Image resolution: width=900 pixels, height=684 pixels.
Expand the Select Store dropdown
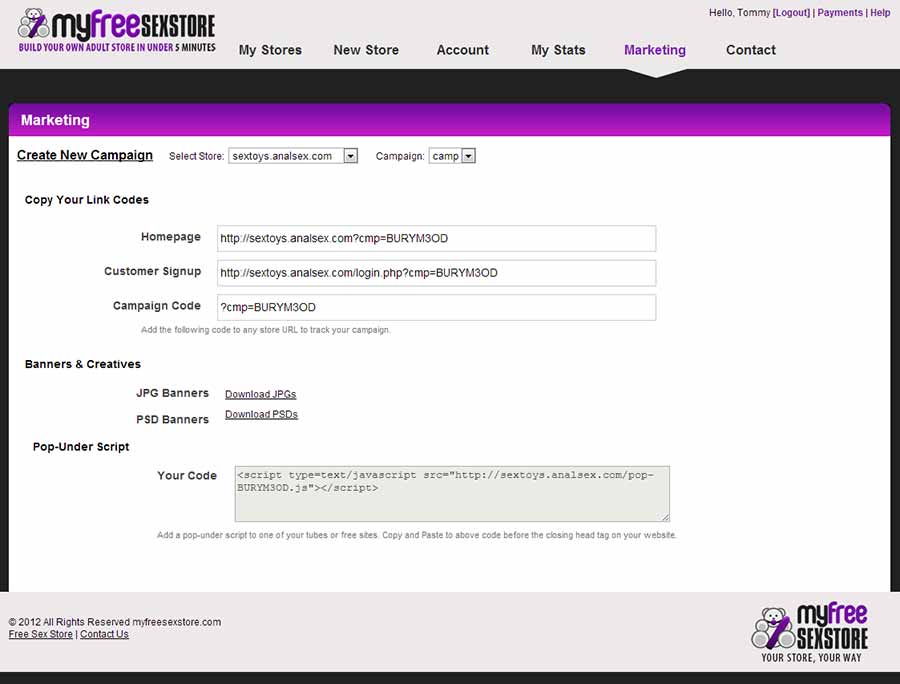(293, 156)
